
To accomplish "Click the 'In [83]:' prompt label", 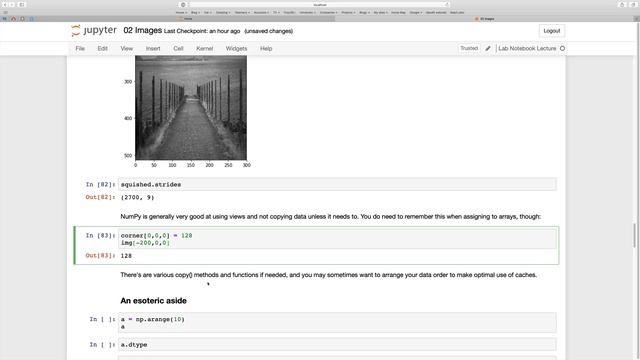I will click(x=100, y=236).
